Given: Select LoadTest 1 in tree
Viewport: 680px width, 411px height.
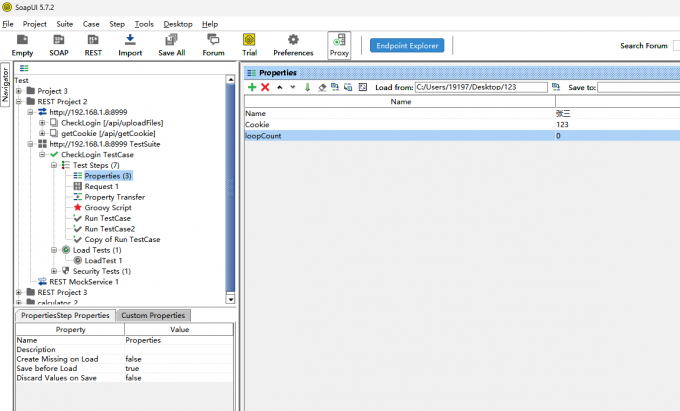Looking at the screenshot, I should pyautogui.click(x=103, y=261).
